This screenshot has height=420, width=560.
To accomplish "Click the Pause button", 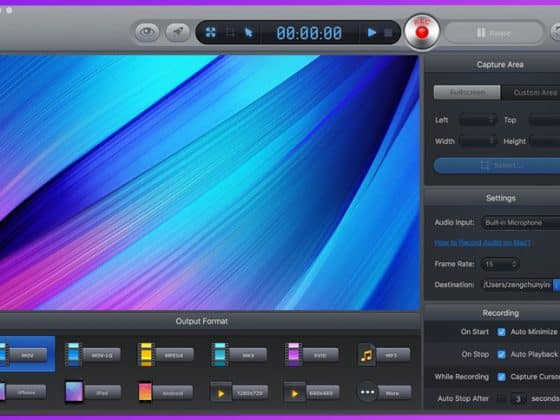I will [x=494, y=33].
